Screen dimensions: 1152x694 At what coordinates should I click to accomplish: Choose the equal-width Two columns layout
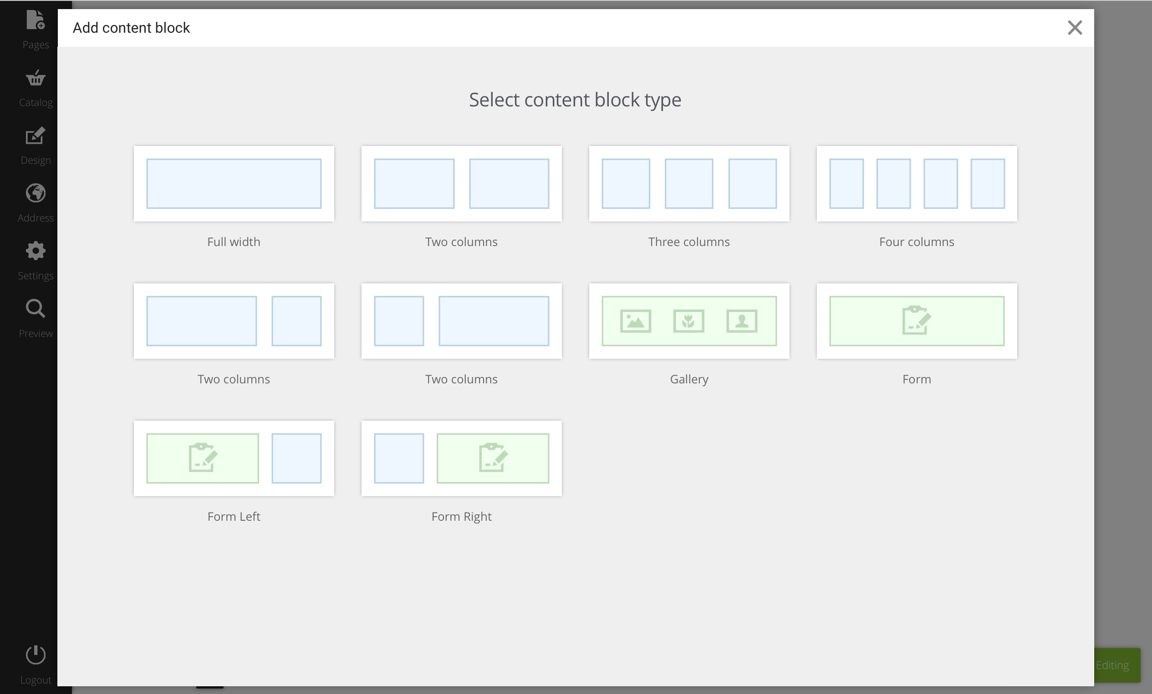[461, 184]
